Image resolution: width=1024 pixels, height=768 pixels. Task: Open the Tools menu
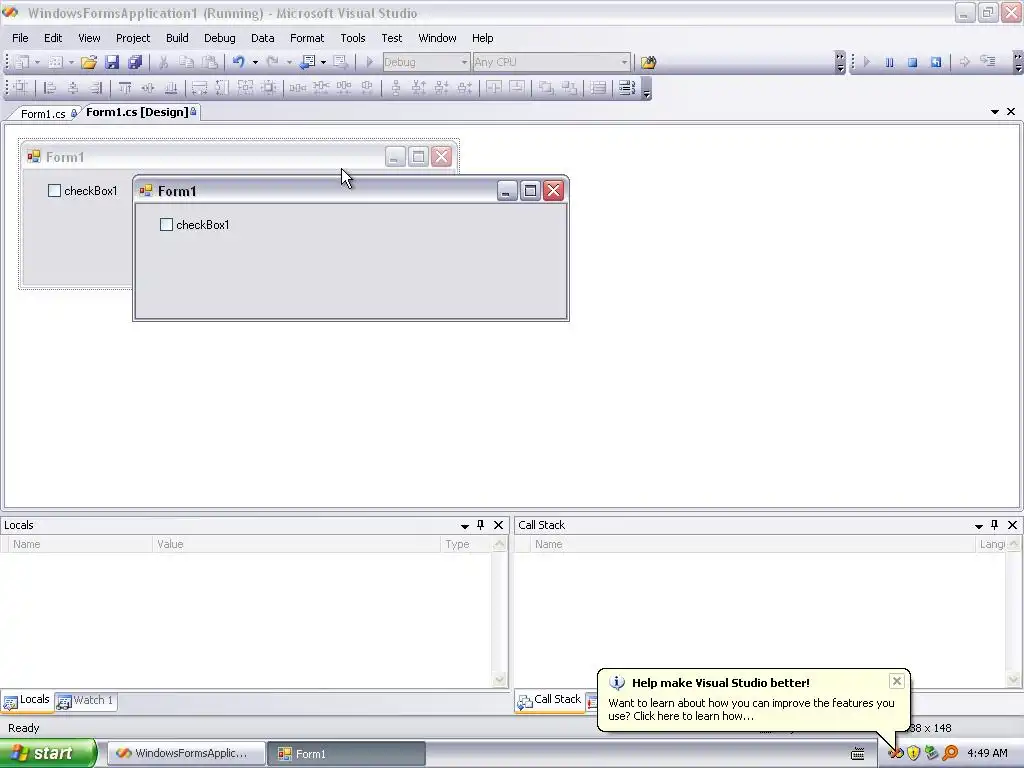click(x=353, y=38)
